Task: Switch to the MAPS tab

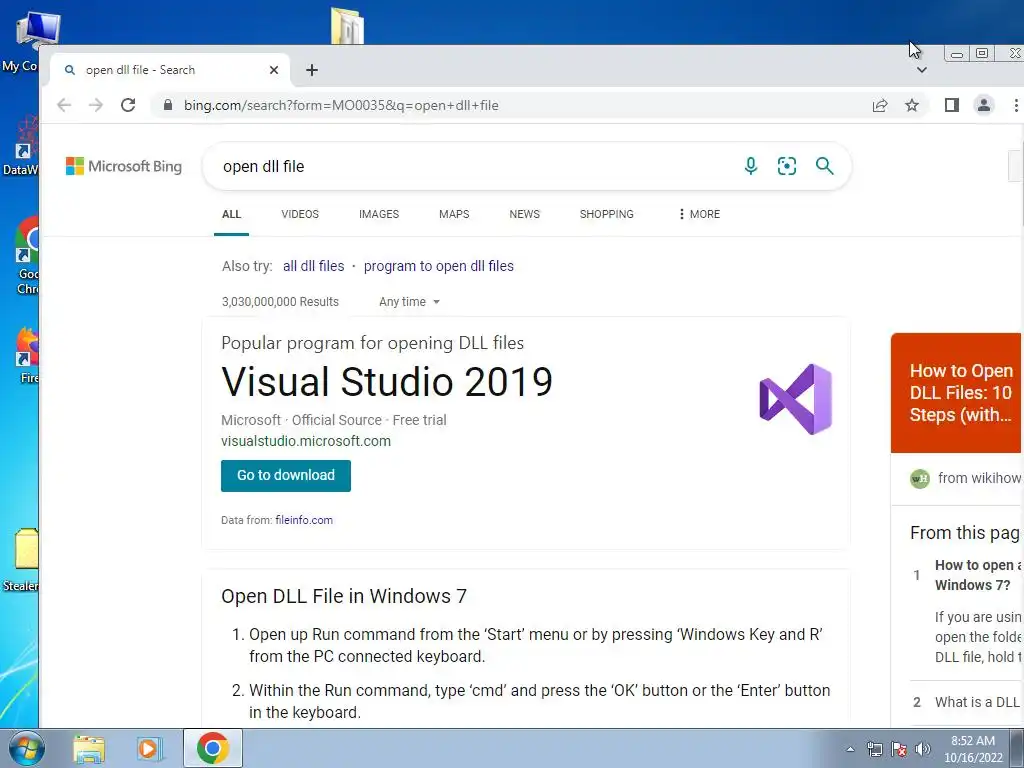Action: coord(454,214)
